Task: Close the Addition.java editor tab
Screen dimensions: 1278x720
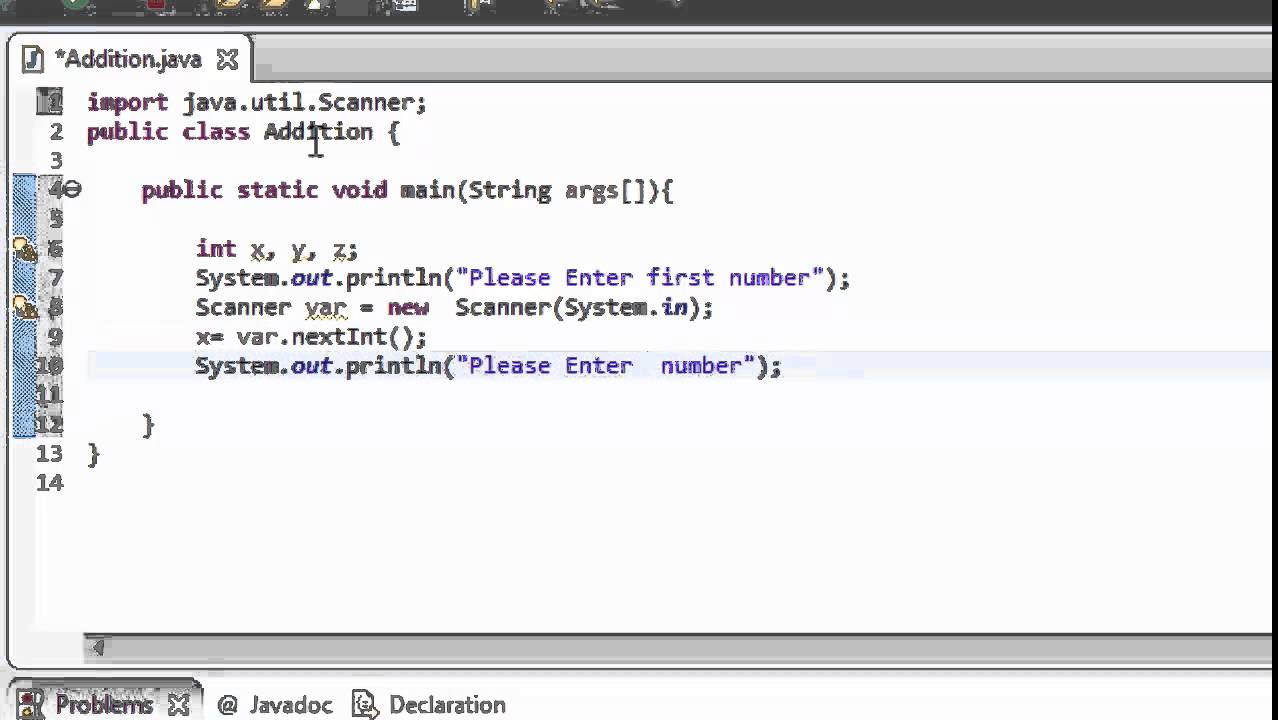Action: tap(227, 60)
